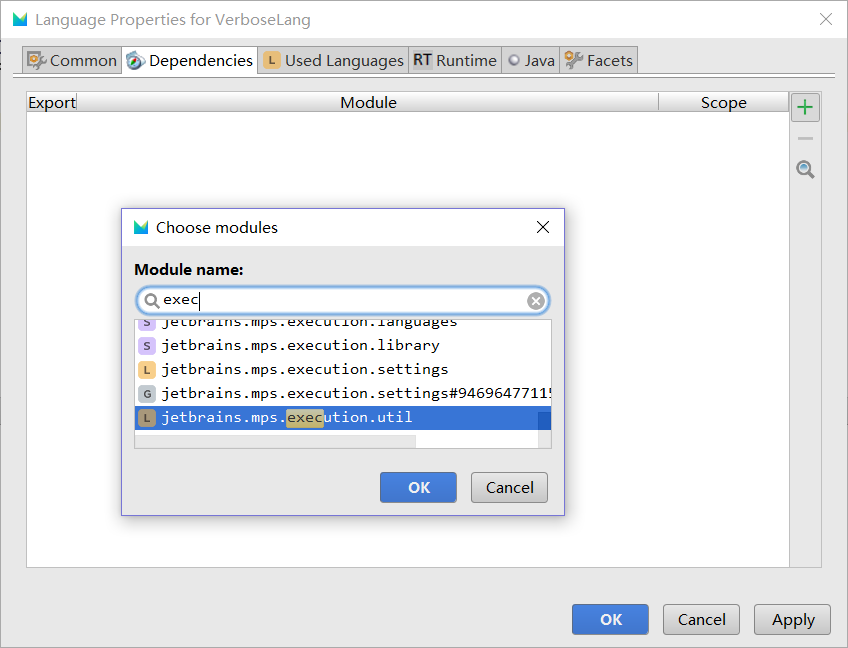This screenshot has height=648, width=848.
Task: Open the Runtime tab
Action: [x=455, y=61]
